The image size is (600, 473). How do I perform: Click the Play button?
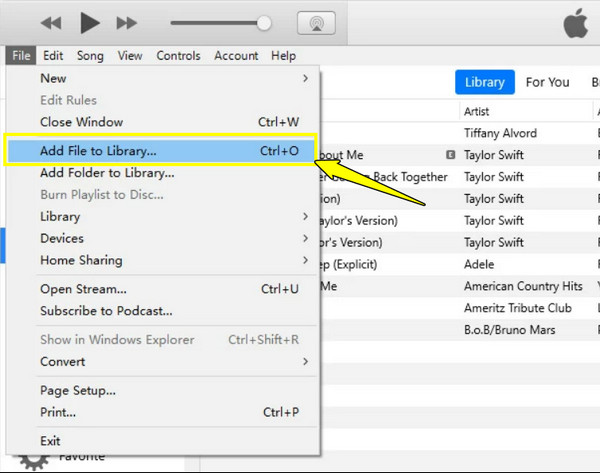click(x=90, y=23)
